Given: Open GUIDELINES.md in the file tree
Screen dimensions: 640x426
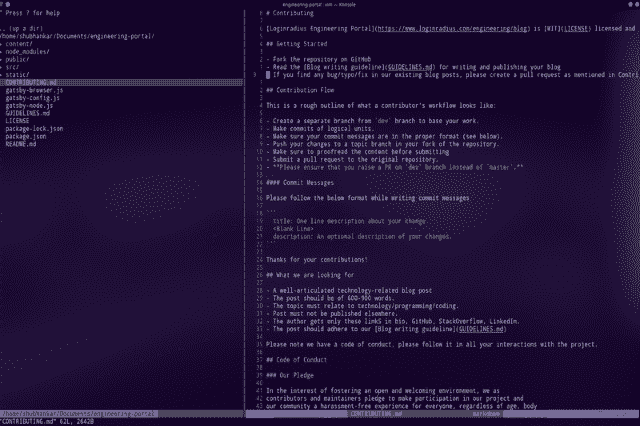Looking at the screenshot, I should (27, 113).
